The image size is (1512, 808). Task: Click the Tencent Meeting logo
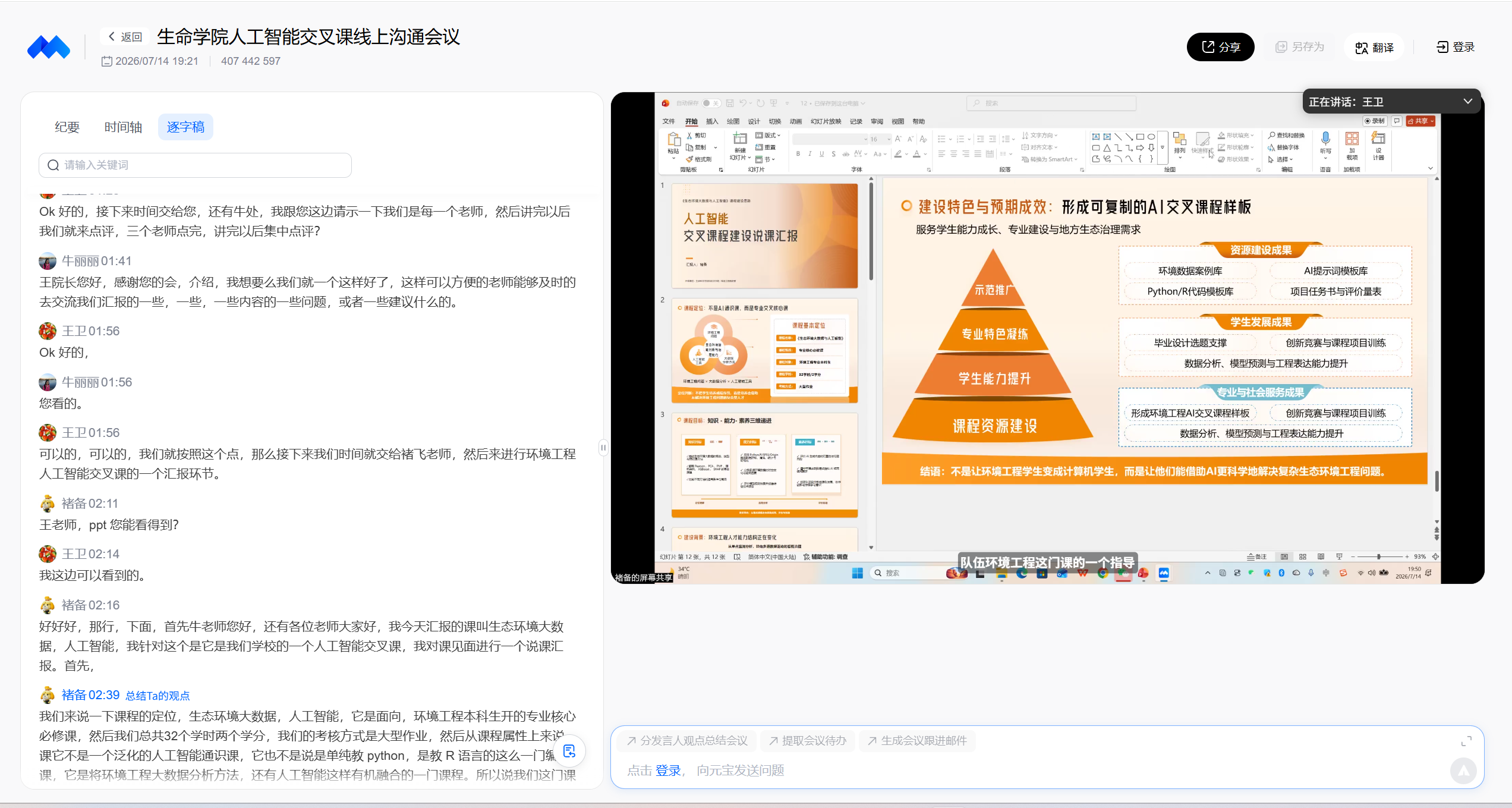pos(49,48)
